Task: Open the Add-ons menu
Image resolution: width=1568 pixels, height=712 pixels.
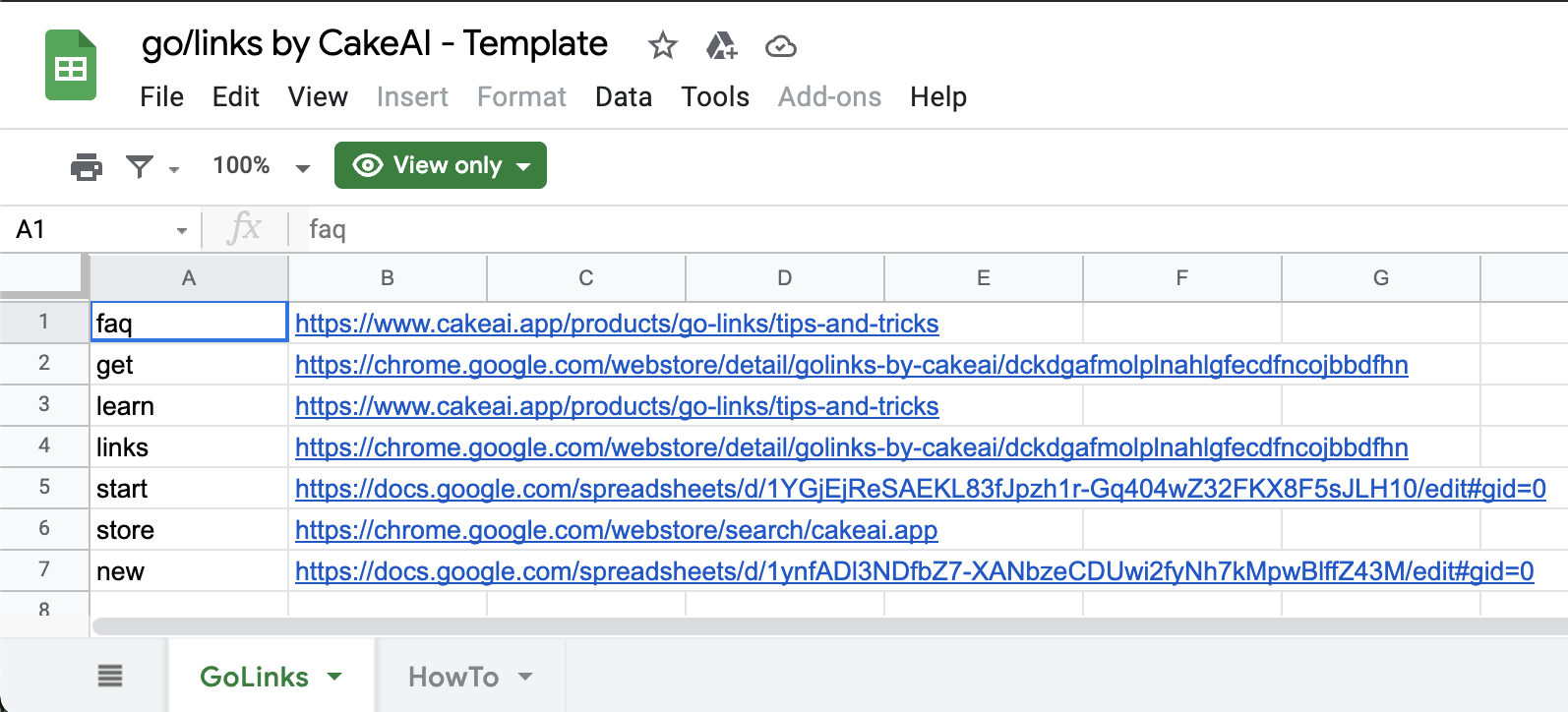Action: pyautogui.click(x=829, y=96)
